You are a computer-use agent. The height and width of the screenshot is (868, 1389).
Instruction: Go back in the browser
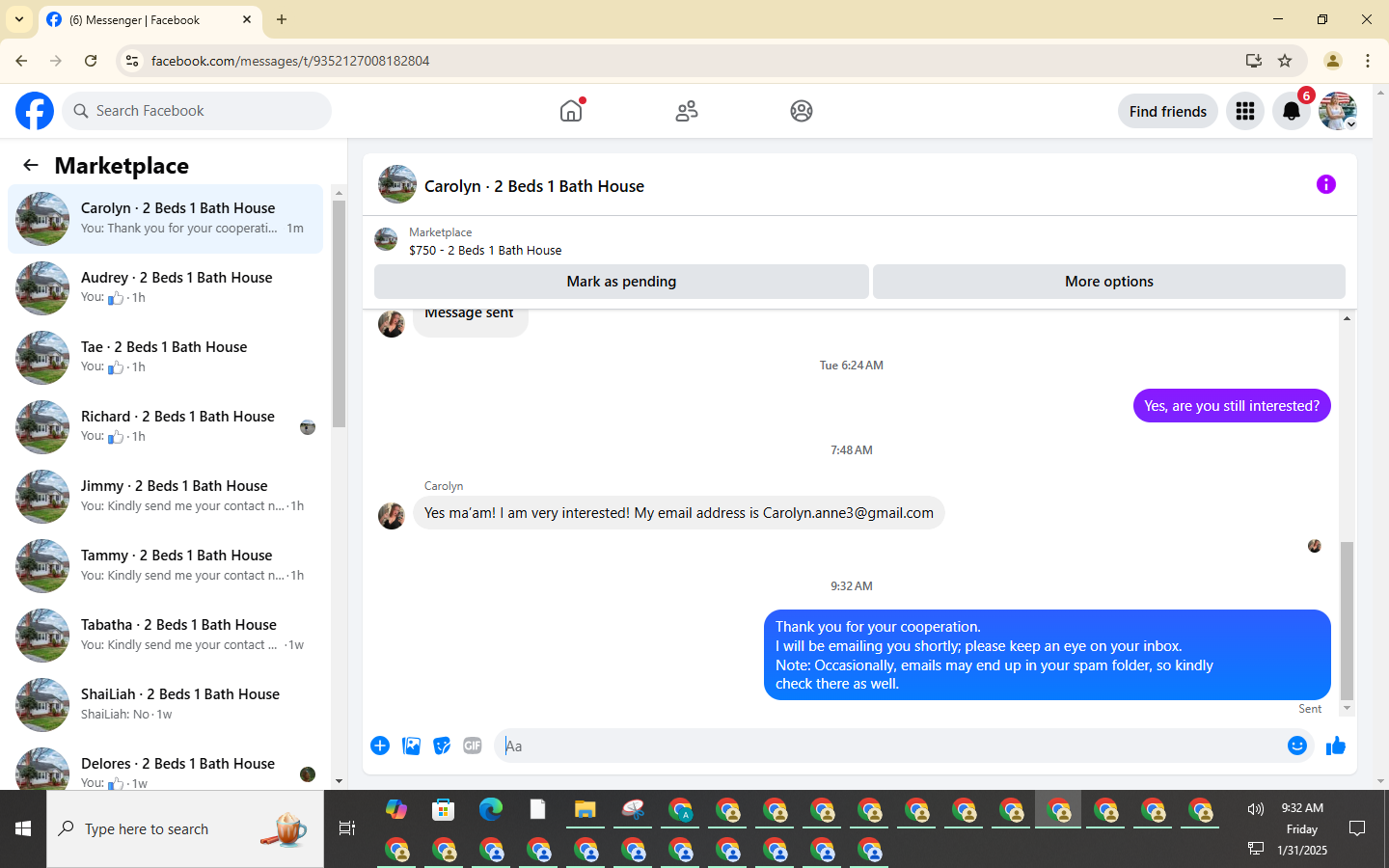point(21,61)
